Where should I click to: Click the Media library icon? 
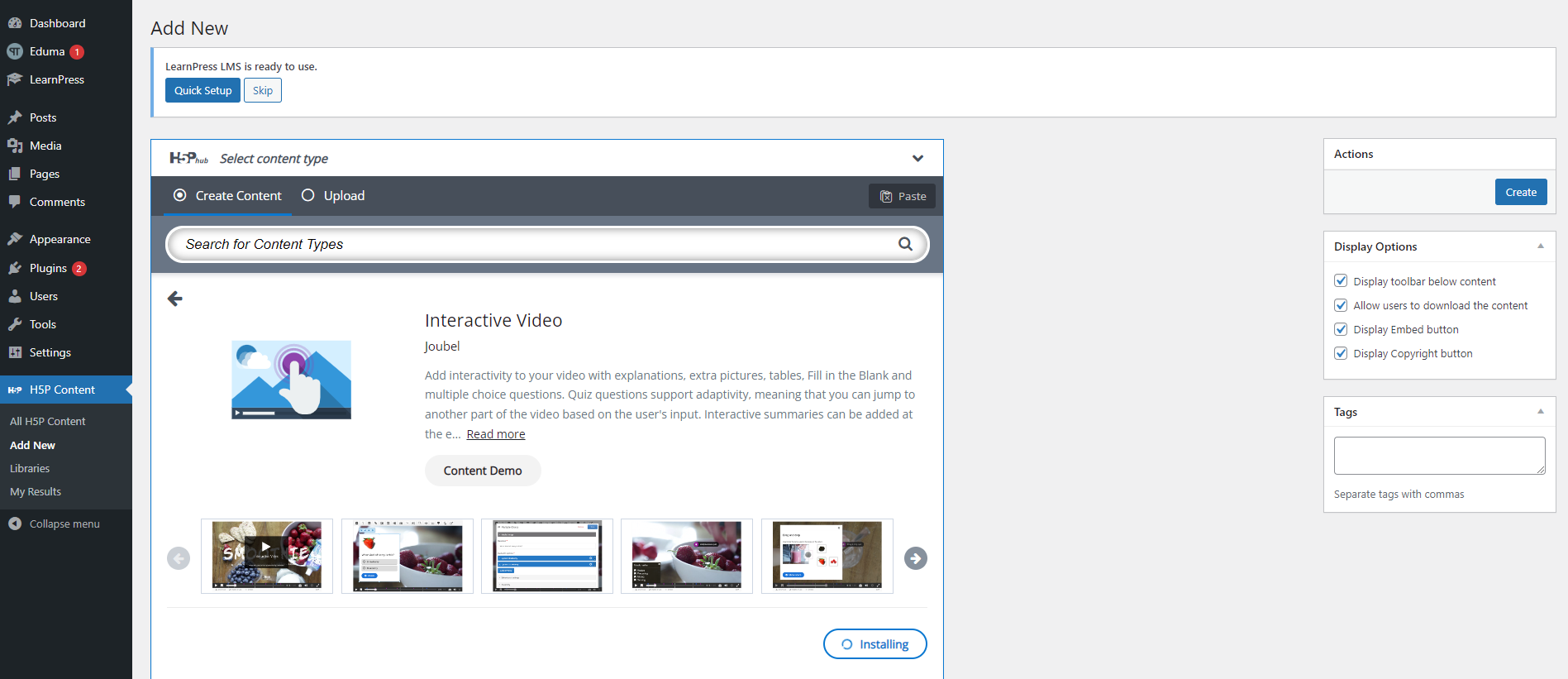point(15,146)
